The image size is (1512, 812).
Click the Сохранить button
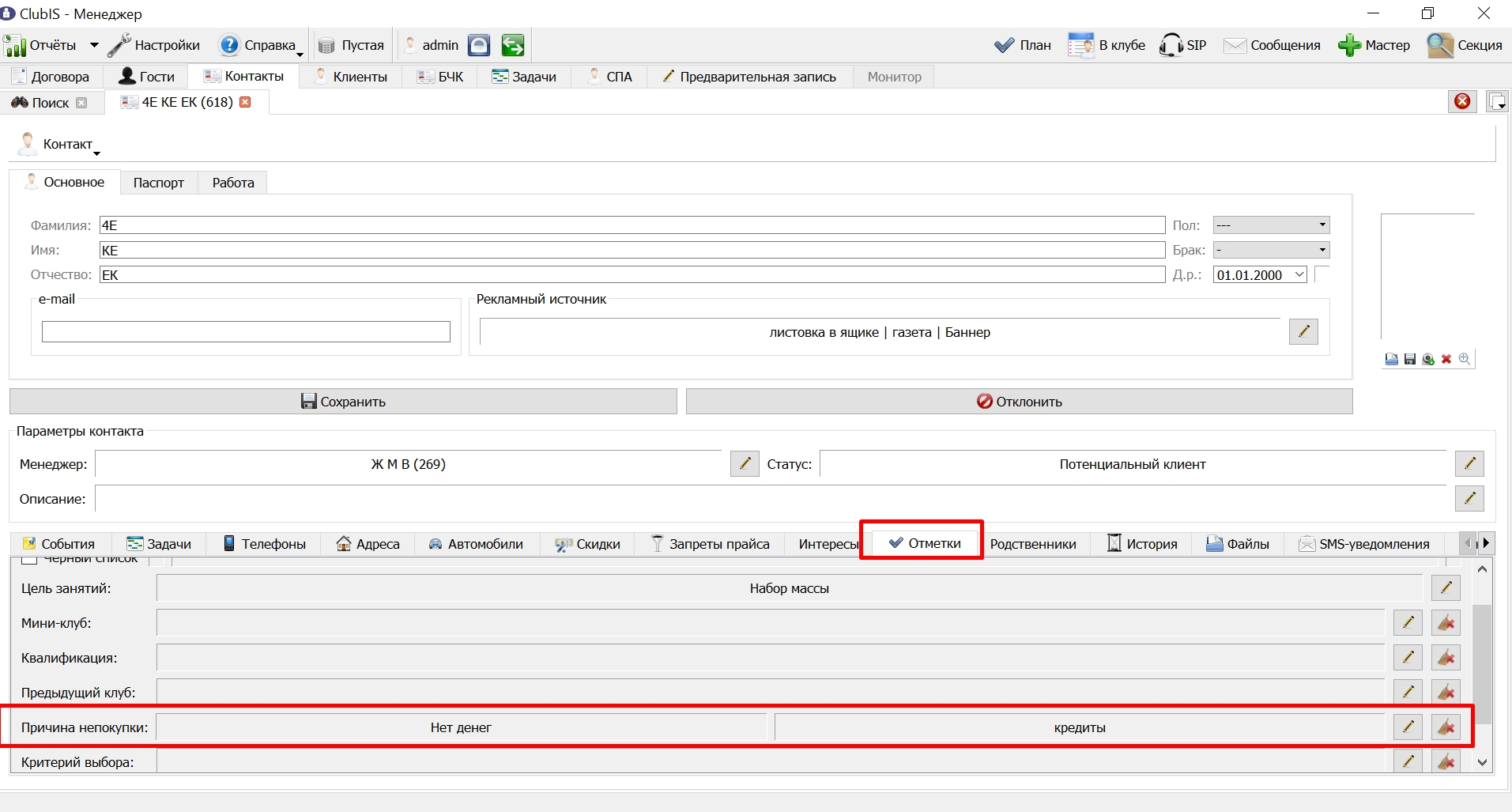343,401
